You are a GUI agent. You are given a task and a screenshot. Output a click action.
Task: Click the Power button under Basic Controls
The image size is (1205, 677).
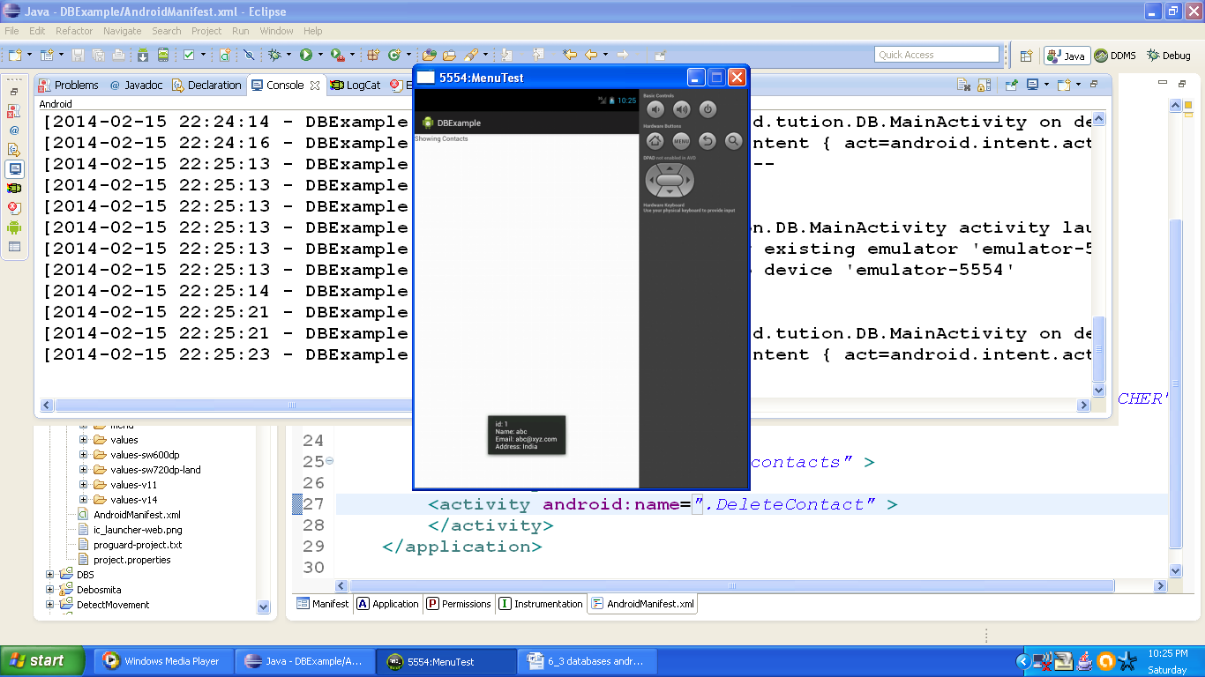708,109
